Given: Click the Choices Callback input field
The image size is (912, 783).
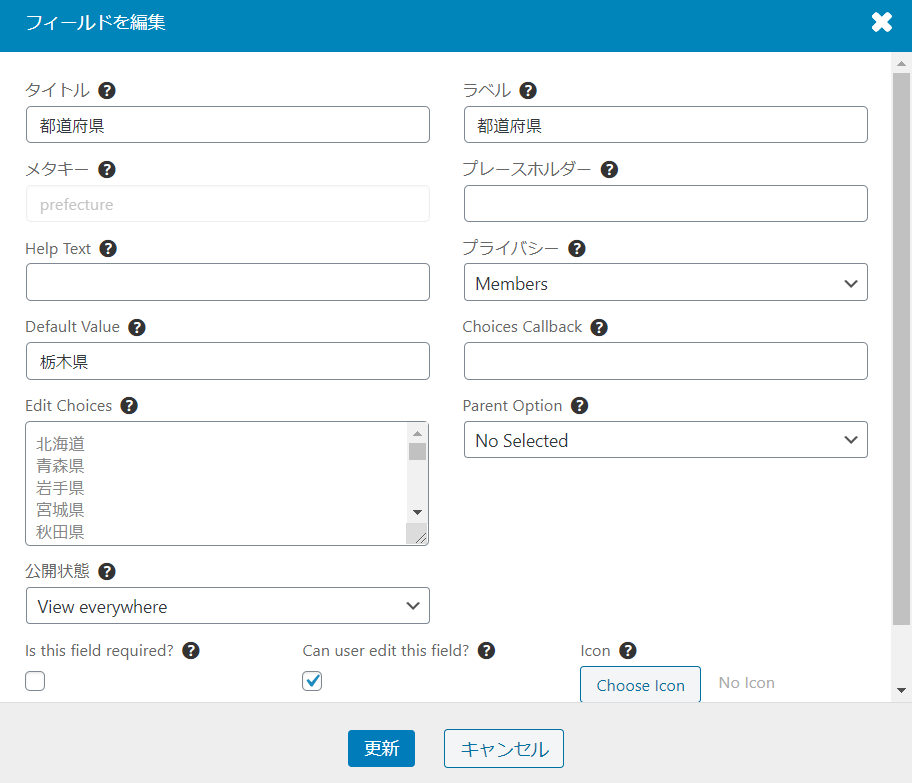Looking at the screenshot, I should pyautogui.click(x=665, y=361).
